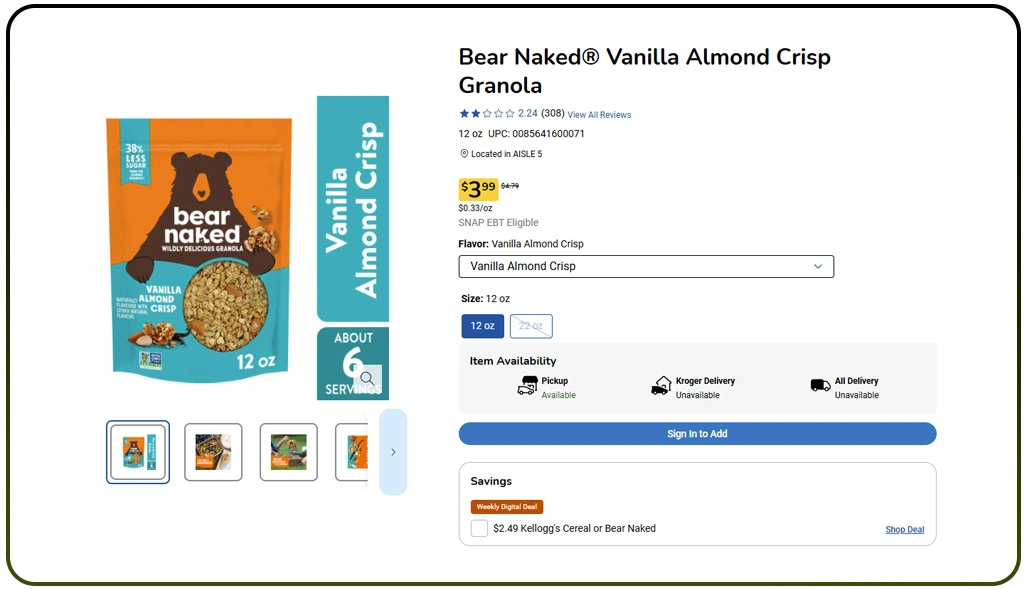1026x589 pixels.
Task: Click the All Delivery truck icon
Action: pyautogui.click(x=820, y=386)
